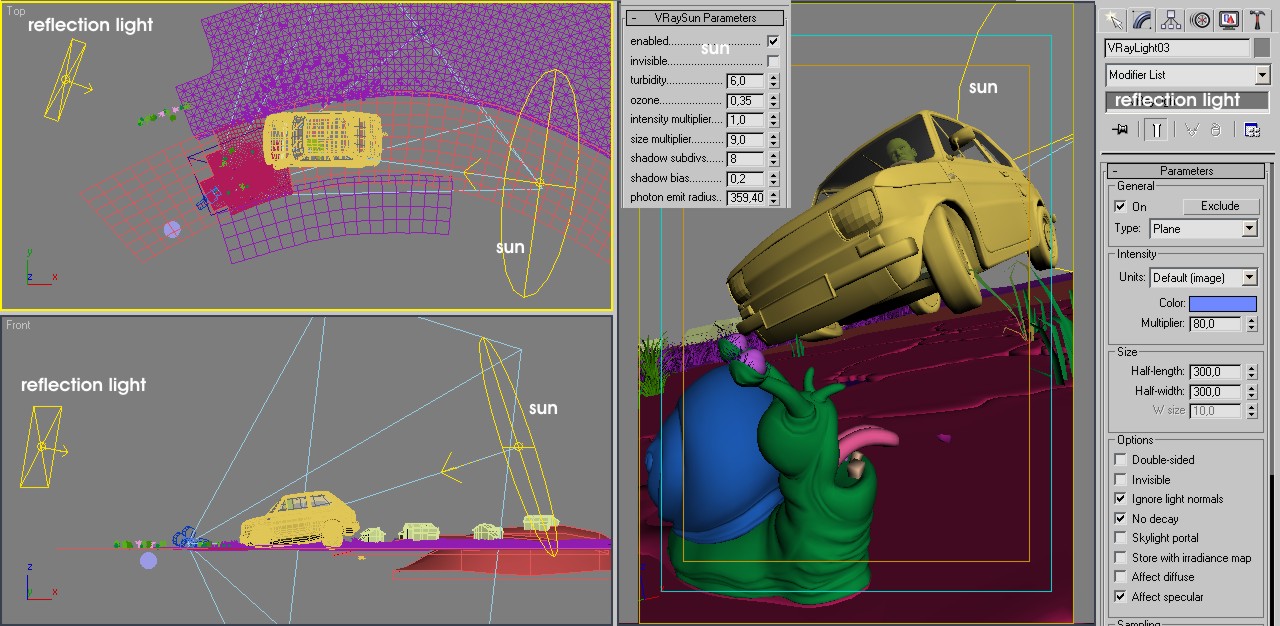Image resolution: width=1280 pixels, height=626 pixels.
Task: Enable the Double-sided option
Action: tap(1120, 460)
